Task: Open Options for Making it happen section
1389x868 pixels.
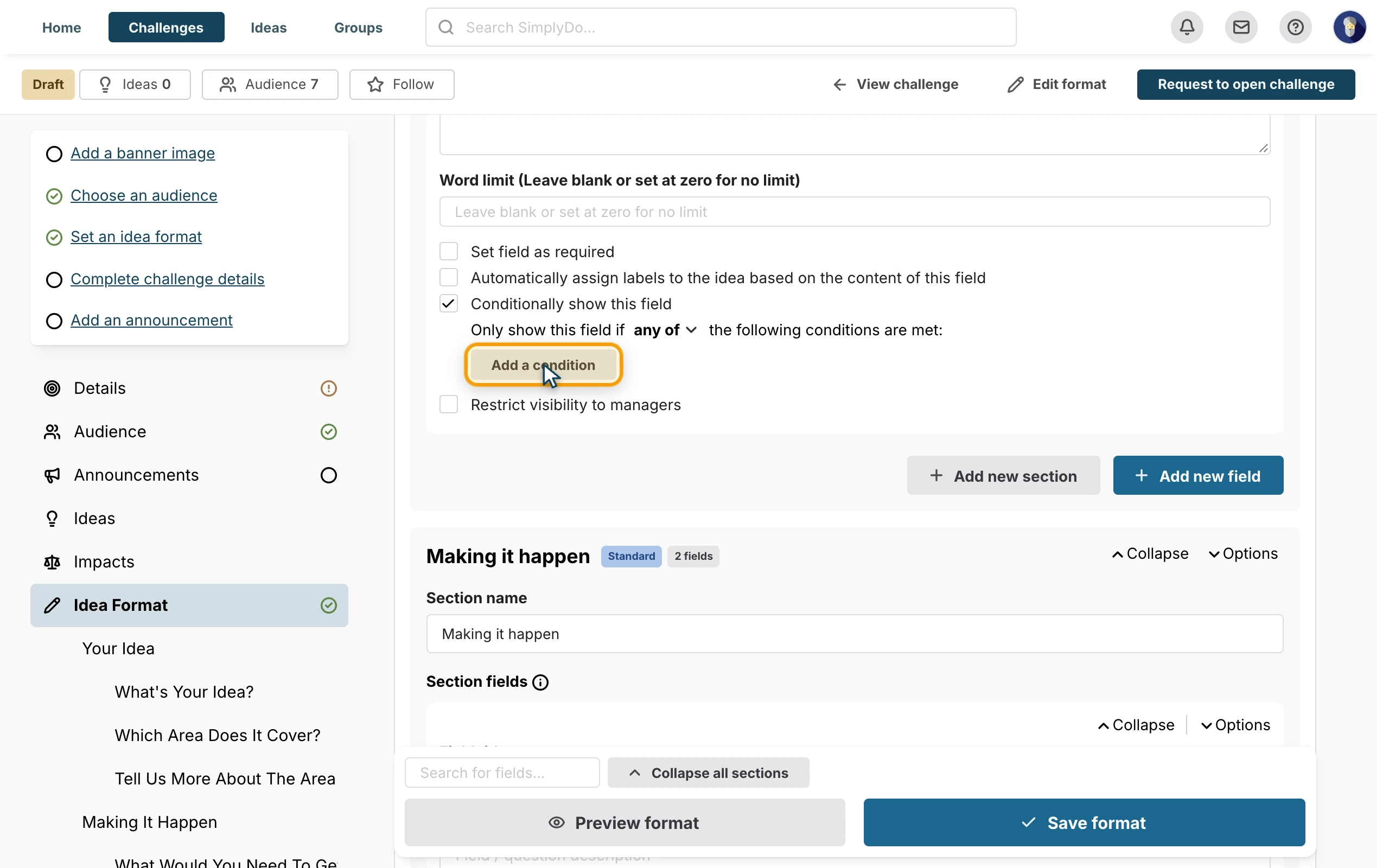Action: coord(1243,554)
